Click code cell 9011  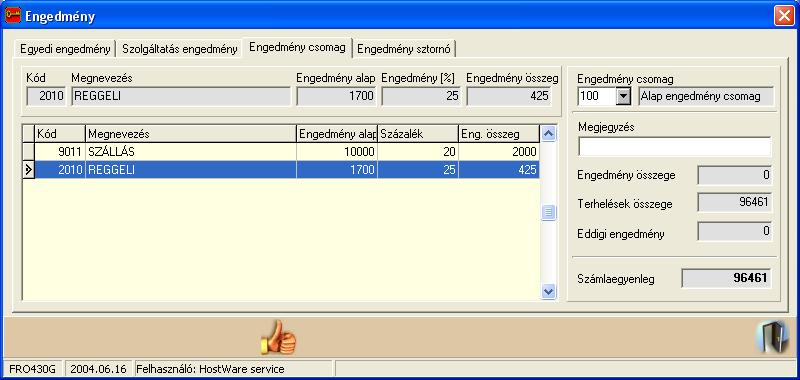click(x=60, y=151)
